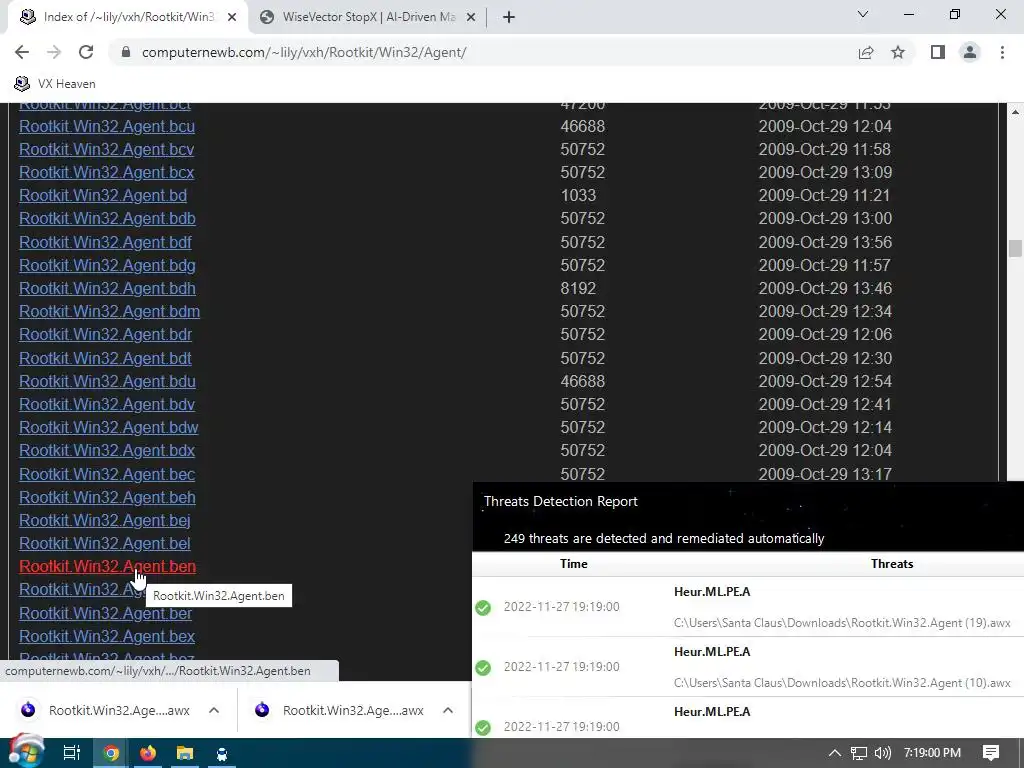Click the address bar URL
Image resolution: width=1024 pixels, height=768 pixels.
(304, 52)
